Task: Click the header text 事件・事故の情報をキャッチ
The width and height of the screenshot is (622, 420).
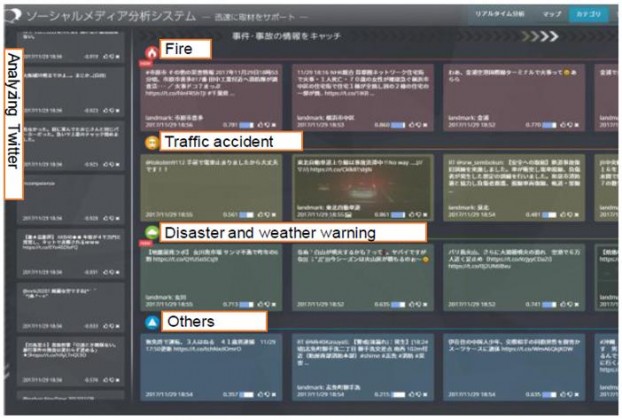Action: tap(286, 36)
